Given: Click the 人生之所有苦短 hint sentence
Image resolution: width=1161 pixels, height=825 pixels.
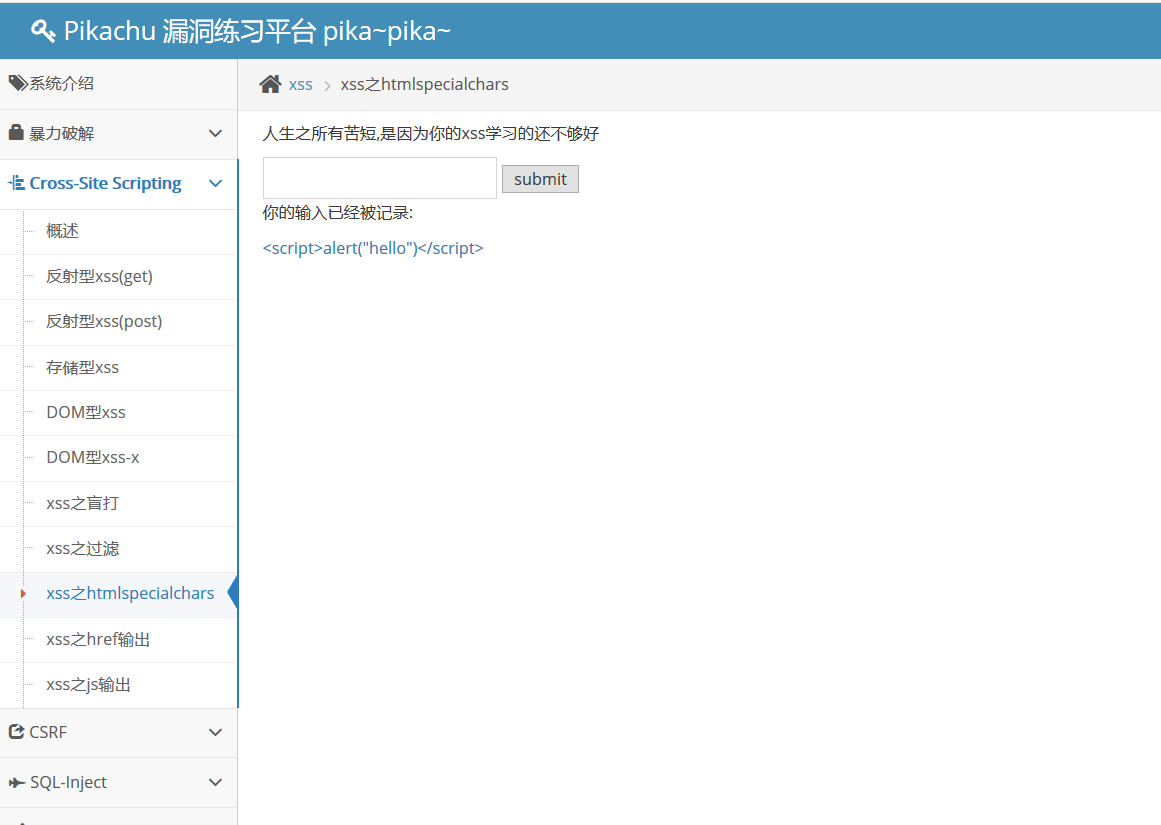Looking at the screenshot, I should click(x=431, y=133).
